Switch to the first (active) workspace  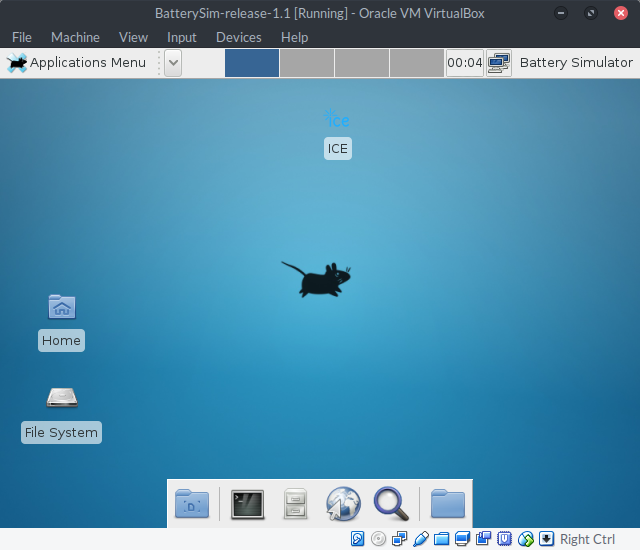click(x=252, y=63)
